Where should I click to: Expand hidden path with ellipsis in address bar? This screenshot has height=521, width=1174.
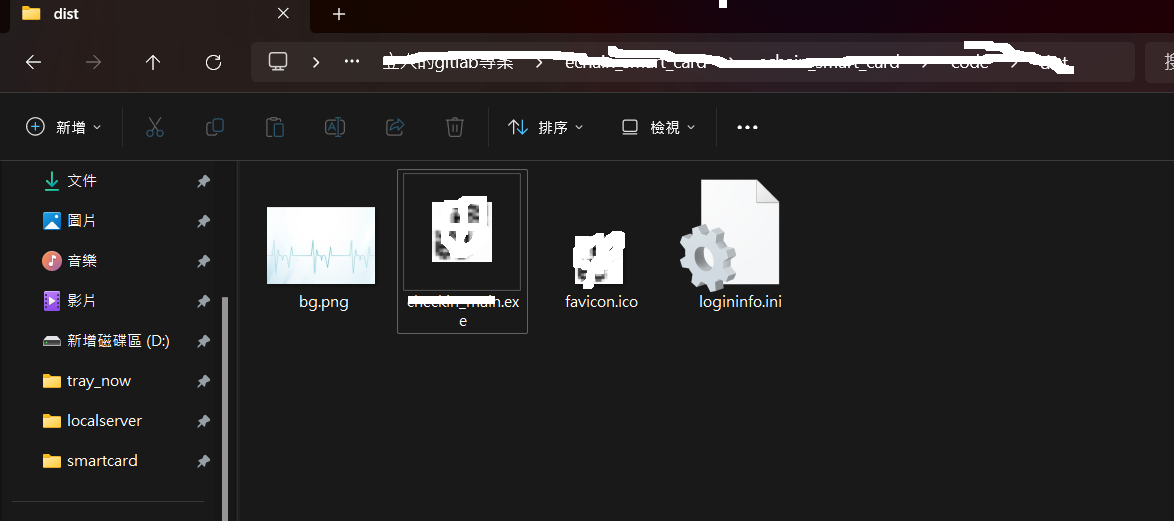point(352,61)
